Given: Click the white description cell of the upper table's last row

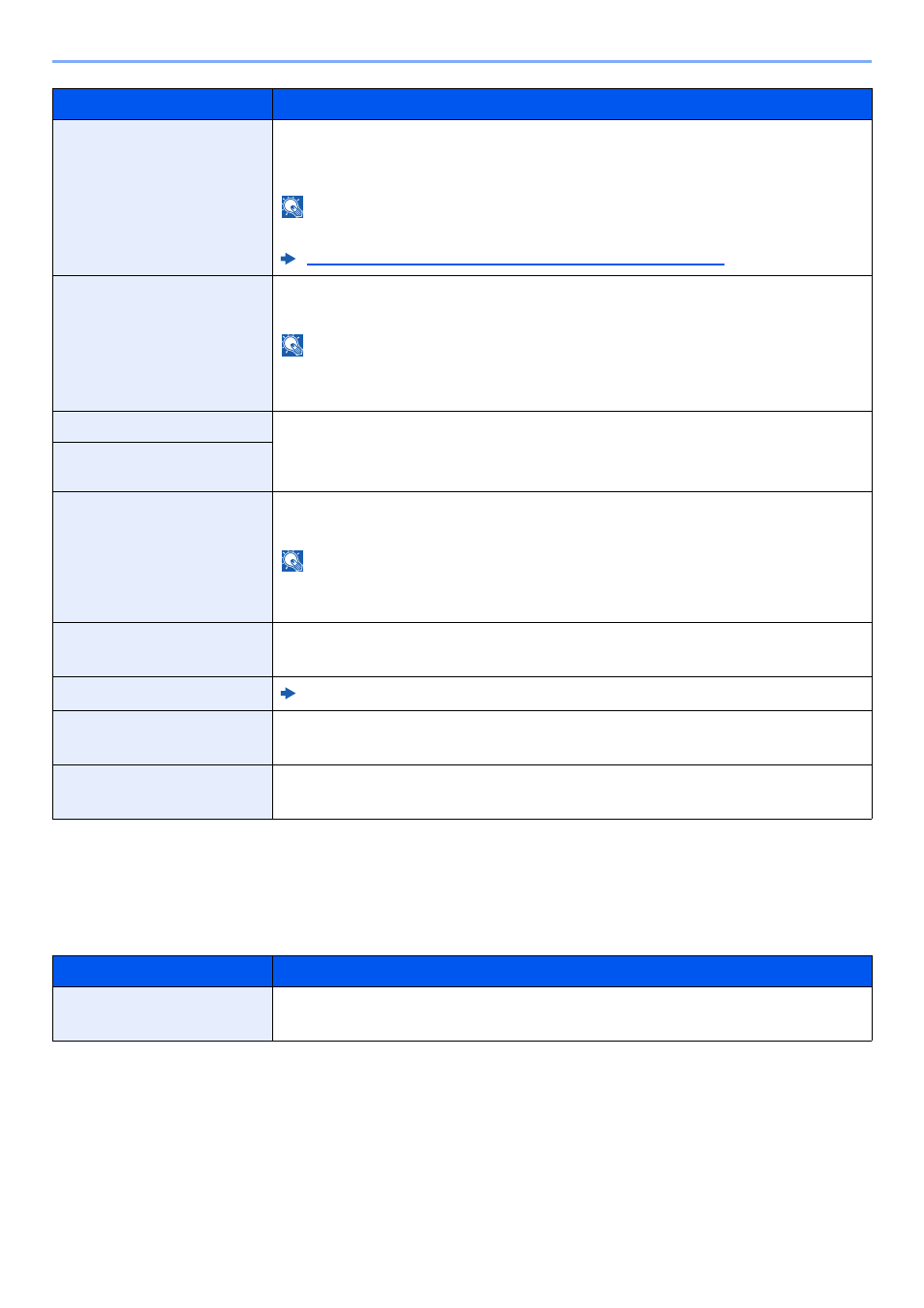Looking at the screenshot, I should coord(572,793).
